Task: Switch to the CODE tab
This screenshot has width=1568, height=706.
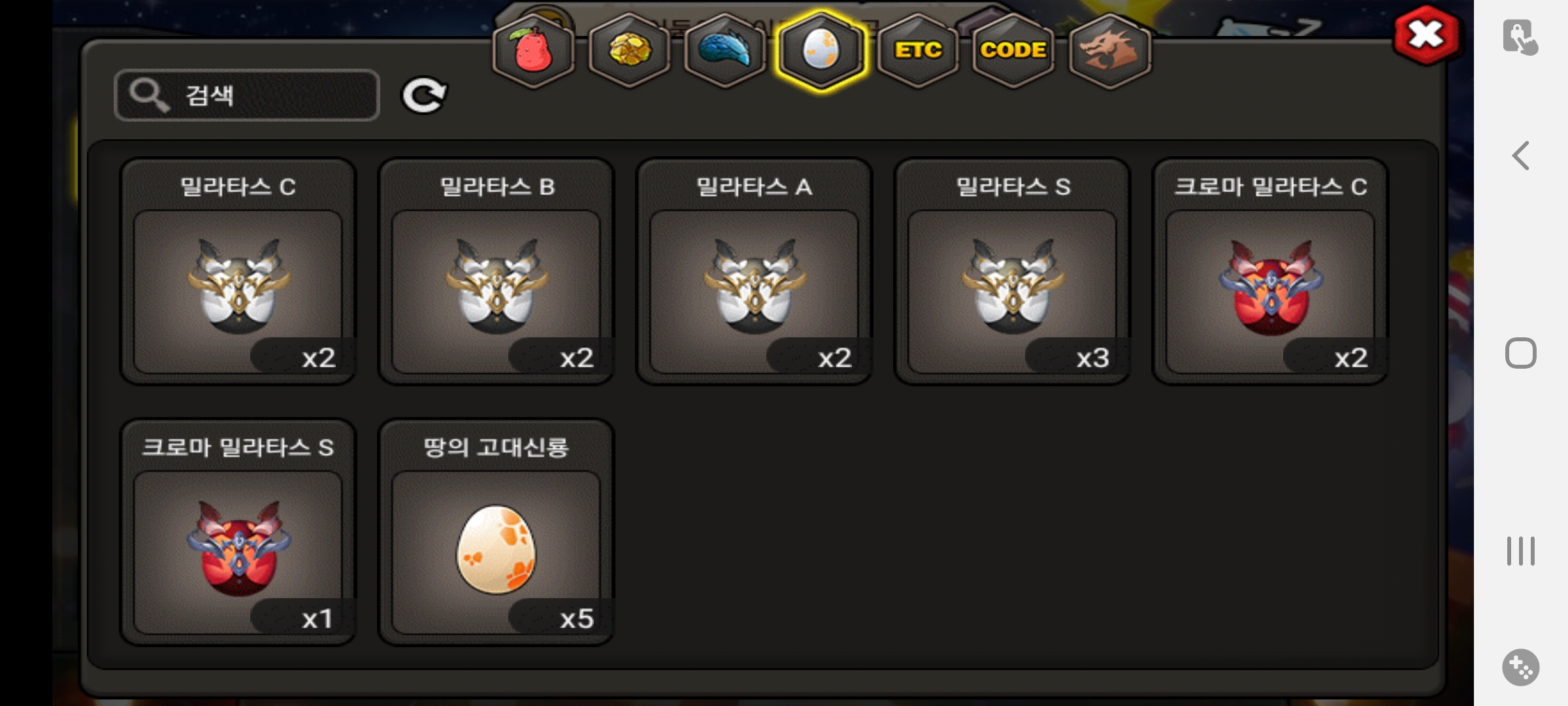Action: pyautogui.click(x=1013, y=51)
